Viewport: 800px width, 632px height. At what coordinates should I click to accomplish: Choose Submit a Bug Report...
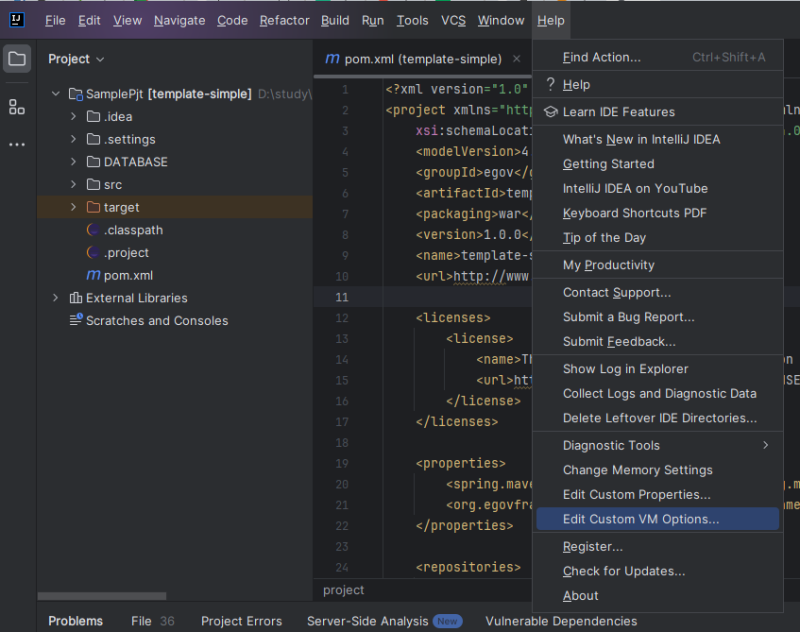click(x=658, y=317)
